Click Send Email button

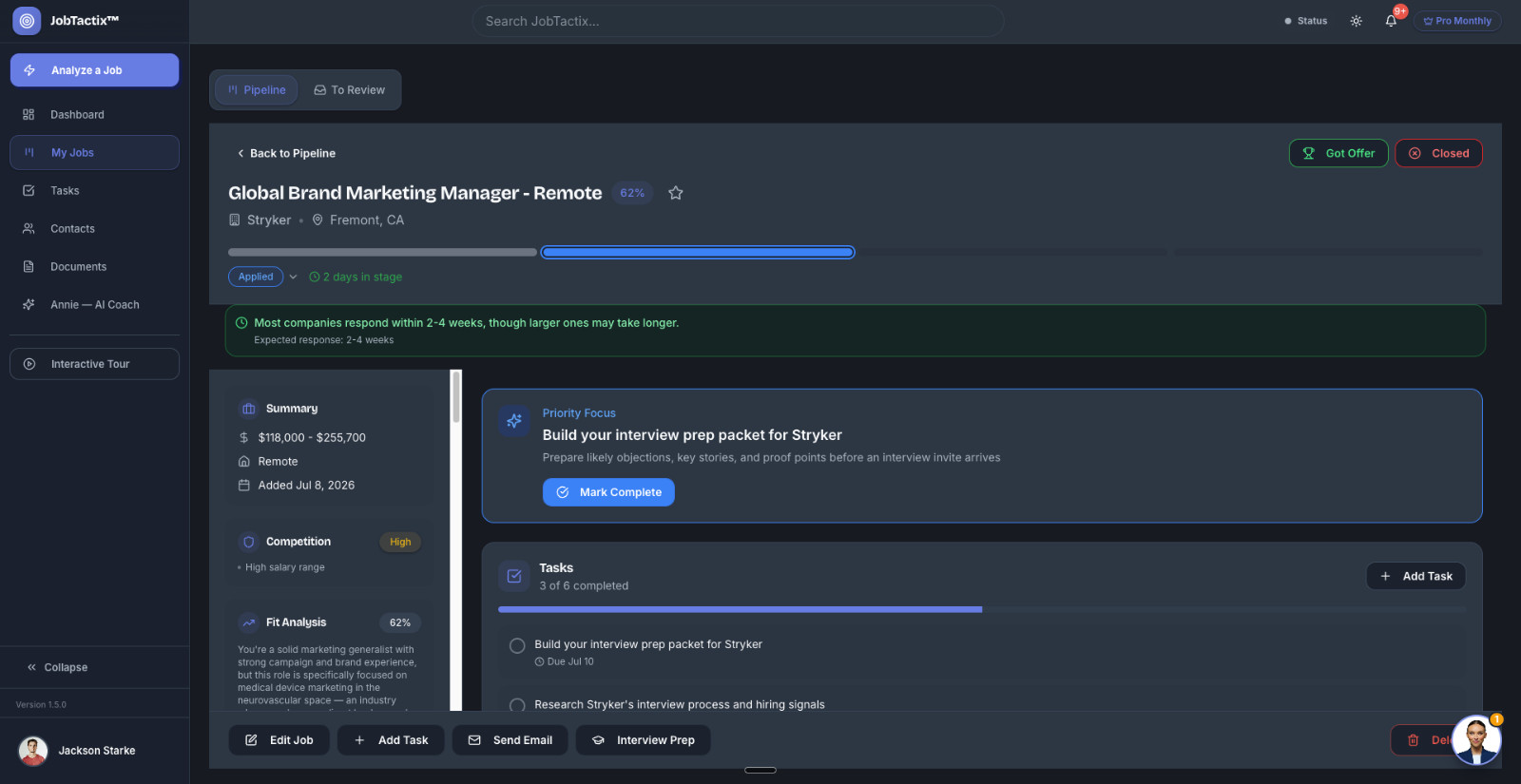[x=510, y=740]
